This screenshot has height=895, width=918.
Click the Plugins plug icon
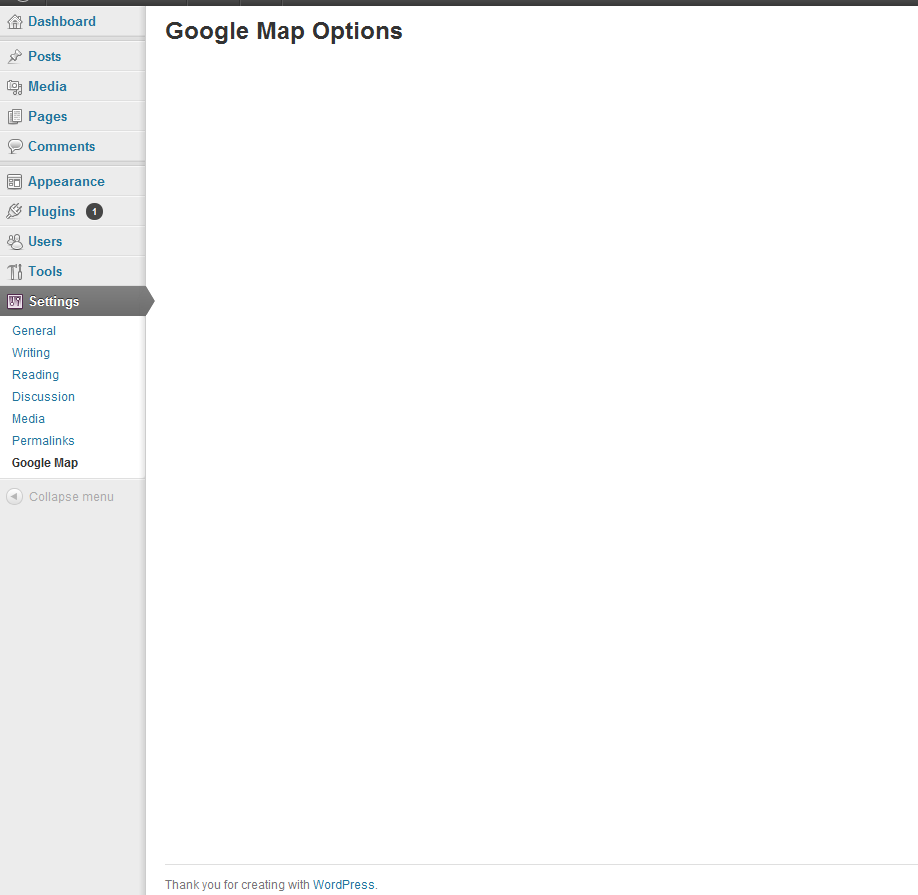15,211
